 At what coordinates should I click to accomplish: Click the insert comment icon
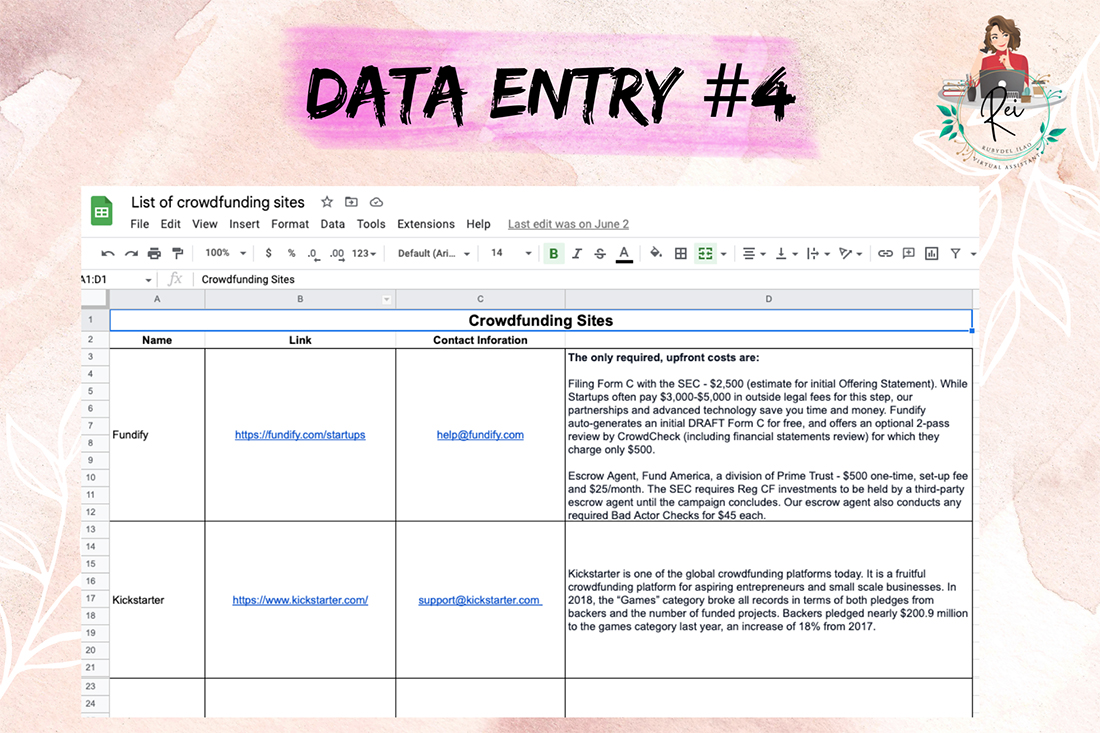tap(908, 253)
